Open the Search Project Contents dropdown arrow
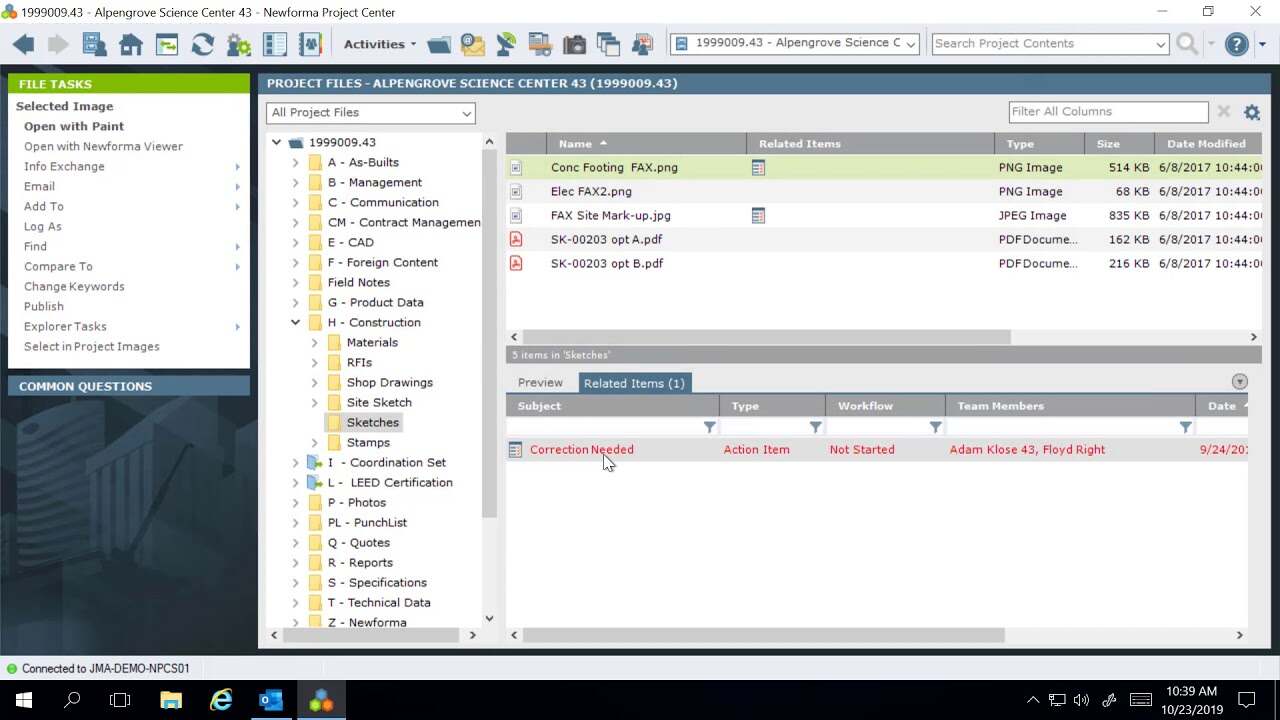Viewport: 1280px width, 720px height. [x=1160, y=44]
